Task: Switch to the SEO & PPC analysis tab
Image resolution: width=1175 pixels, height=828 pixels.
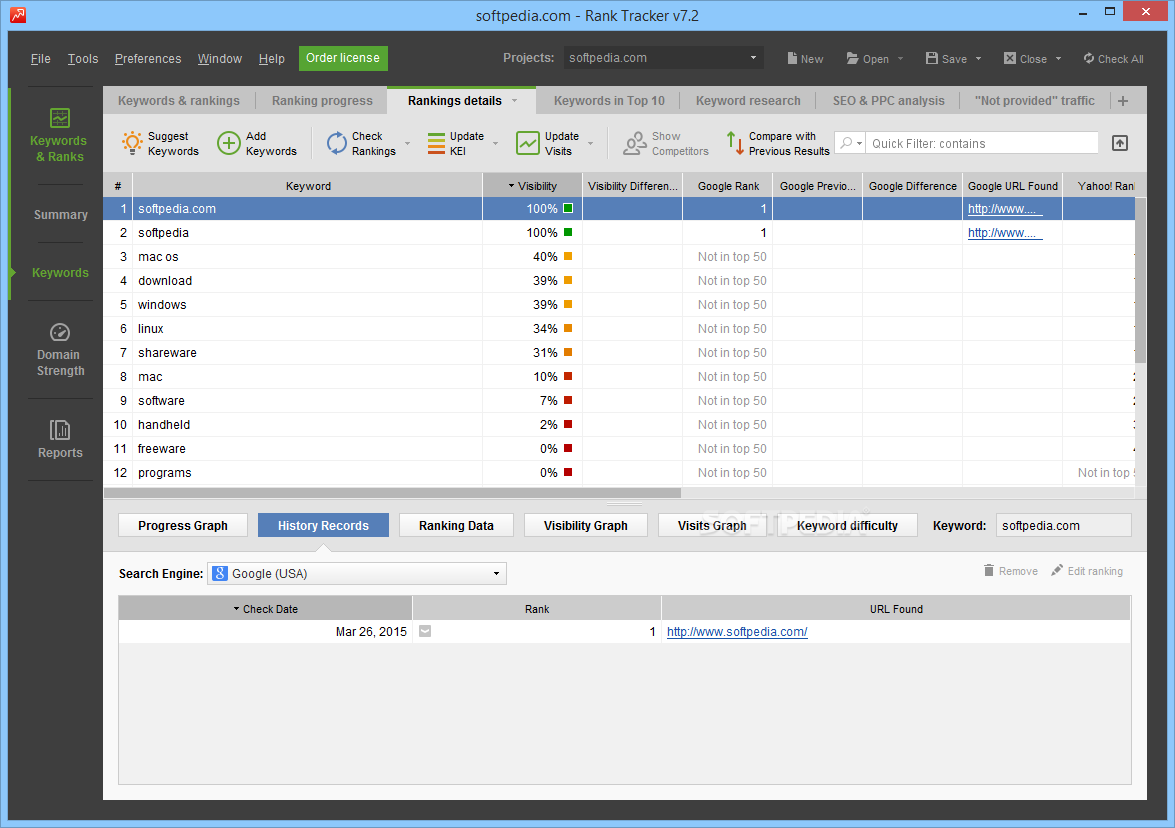Action: pos(888,100)
